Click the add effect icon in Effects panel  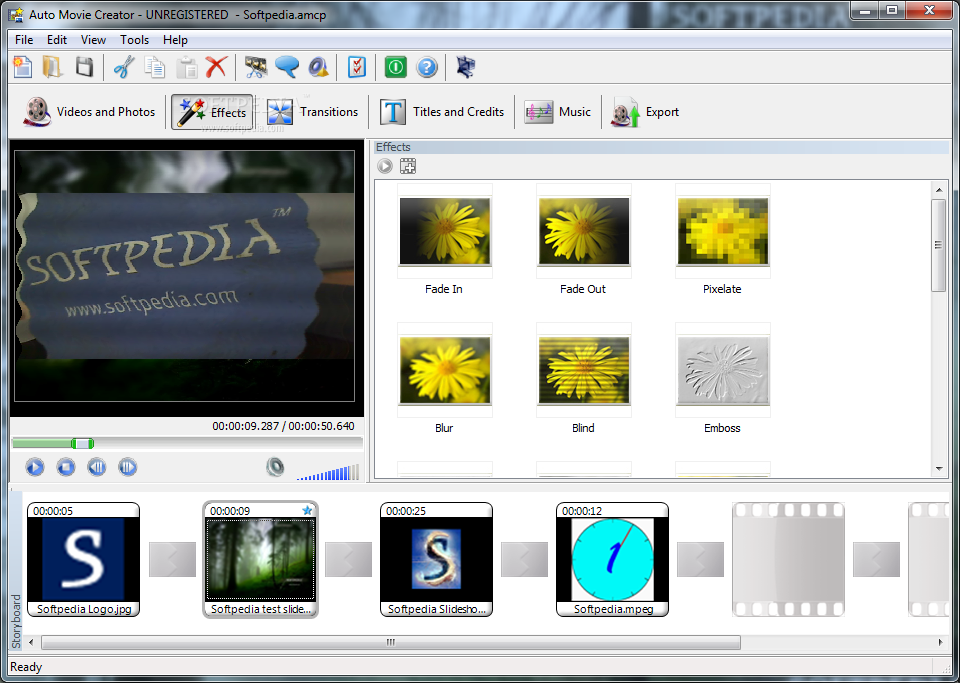[408, 166]
